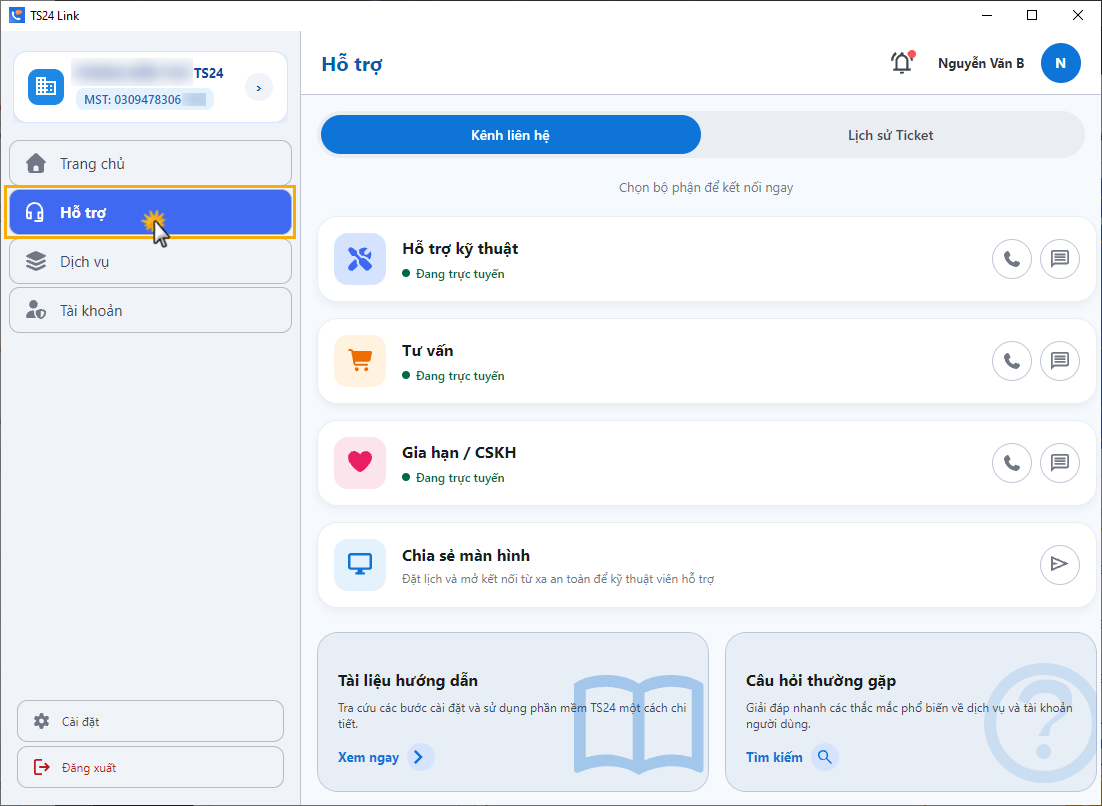The height and width of the screenshot is (806, 1102).
Task: Open Tài khoản in the sidebar
Action: (x=150, y=311)
